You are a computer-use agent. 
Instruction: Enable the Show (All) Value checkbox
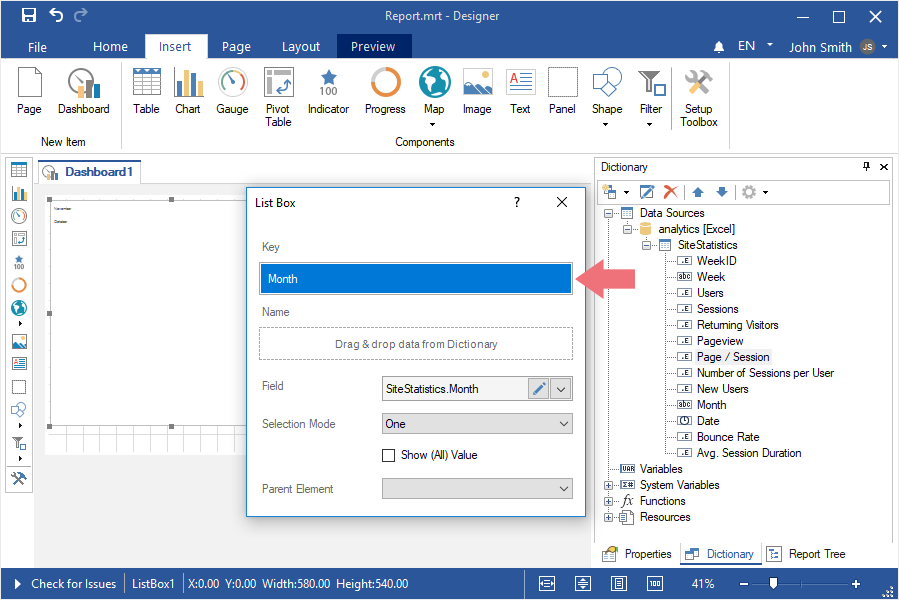389,456
